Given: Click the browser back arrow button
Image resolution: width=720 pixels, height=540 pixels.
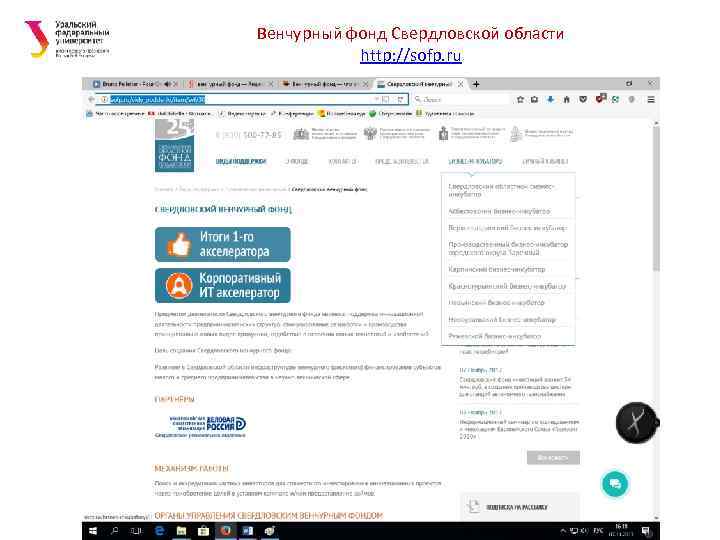Looking at the screenshot, I should 91,99.
